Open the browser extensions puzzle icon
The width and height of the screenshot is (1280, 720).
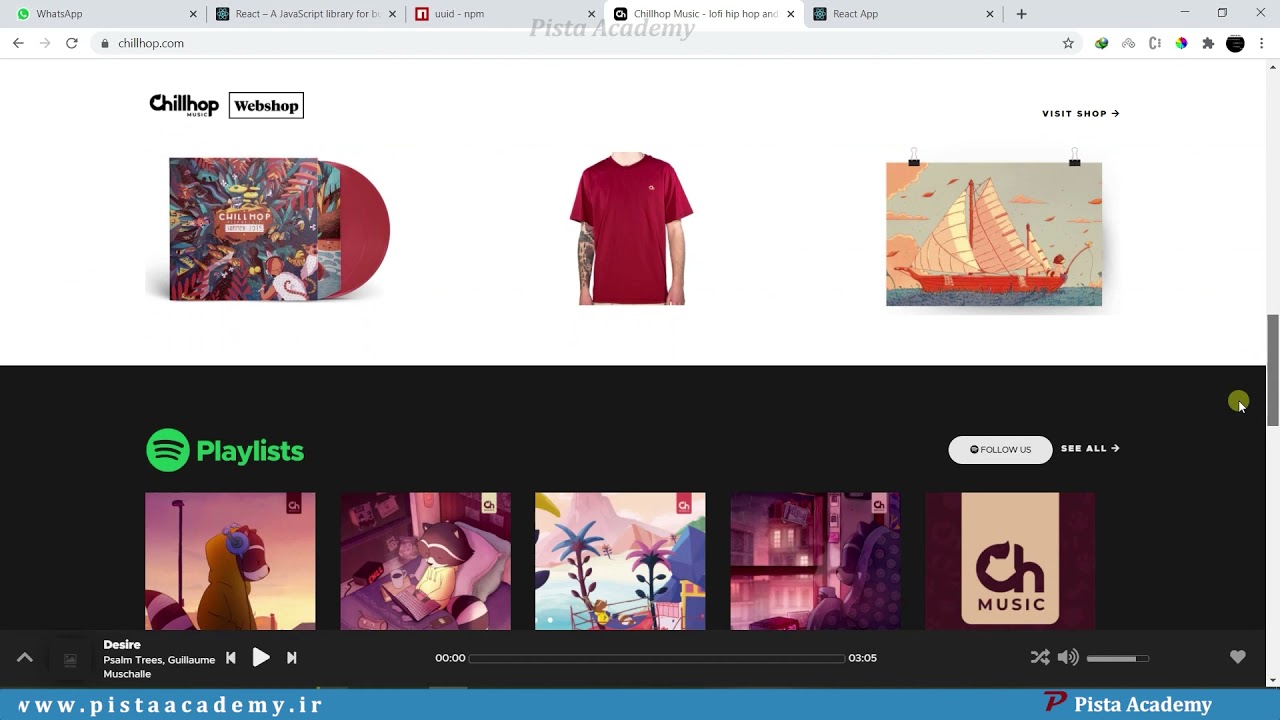1208,43
